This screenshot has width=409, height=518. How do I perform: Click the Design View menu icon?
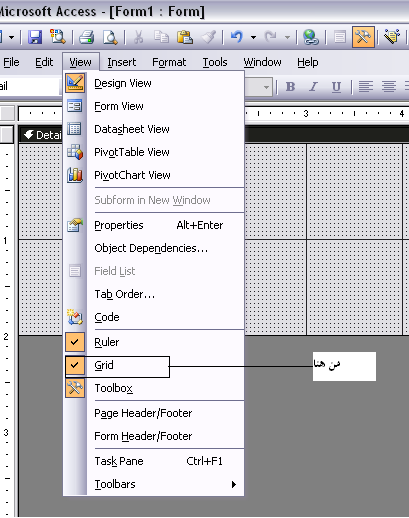tap(75, 83)
